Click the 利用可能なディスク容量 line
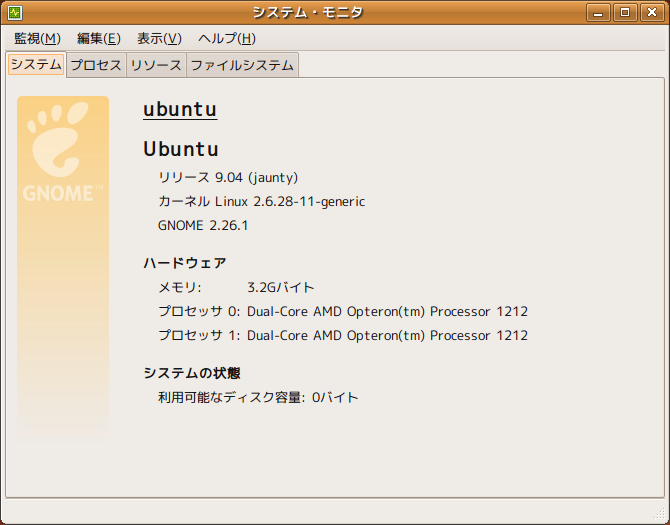 click(x=258, y=397)
